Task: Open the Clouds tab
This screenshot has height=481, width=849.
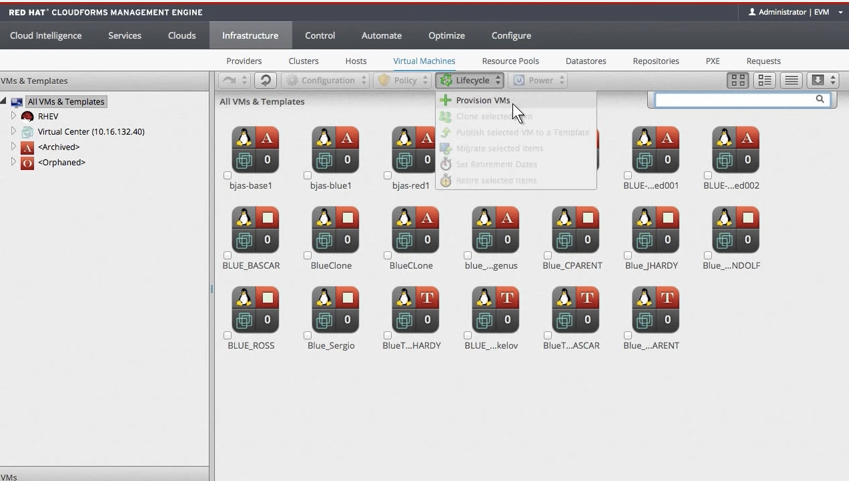Action: pyautogui.click(x=181, y=35)
